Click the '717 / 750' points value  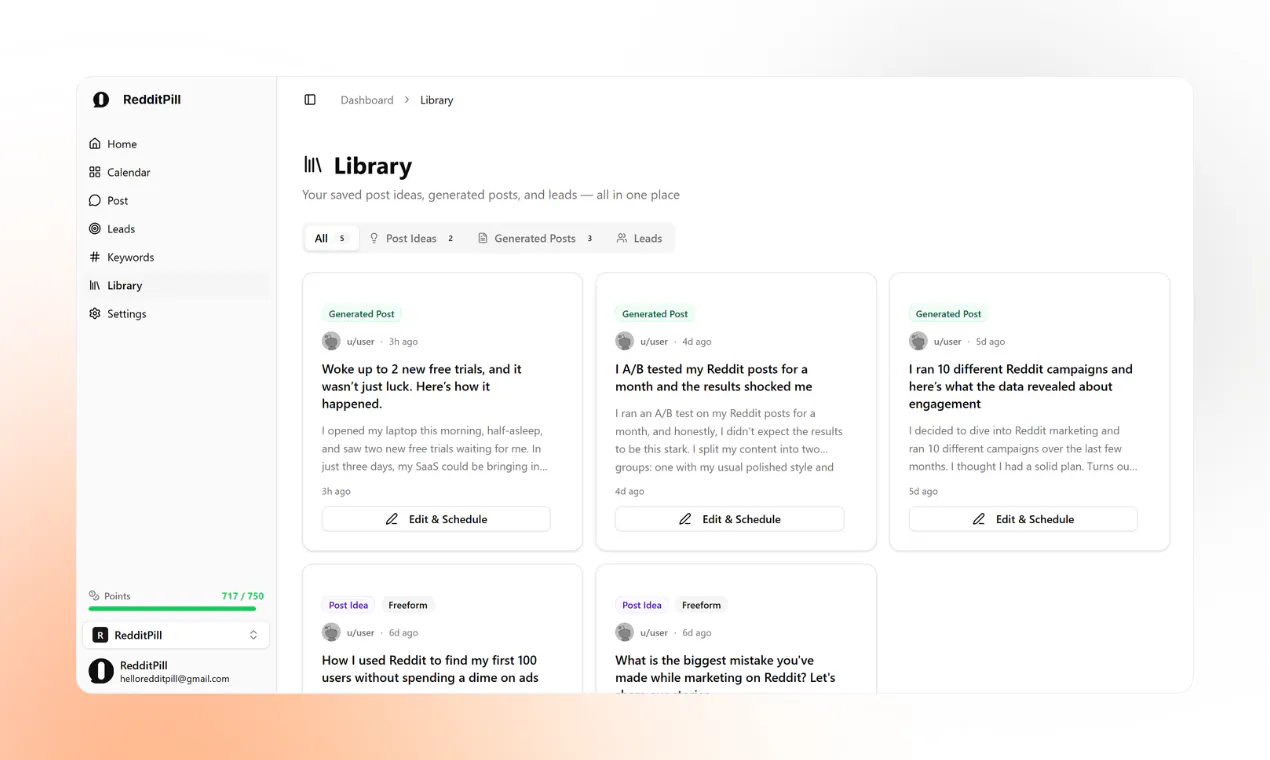coord(243,596)
